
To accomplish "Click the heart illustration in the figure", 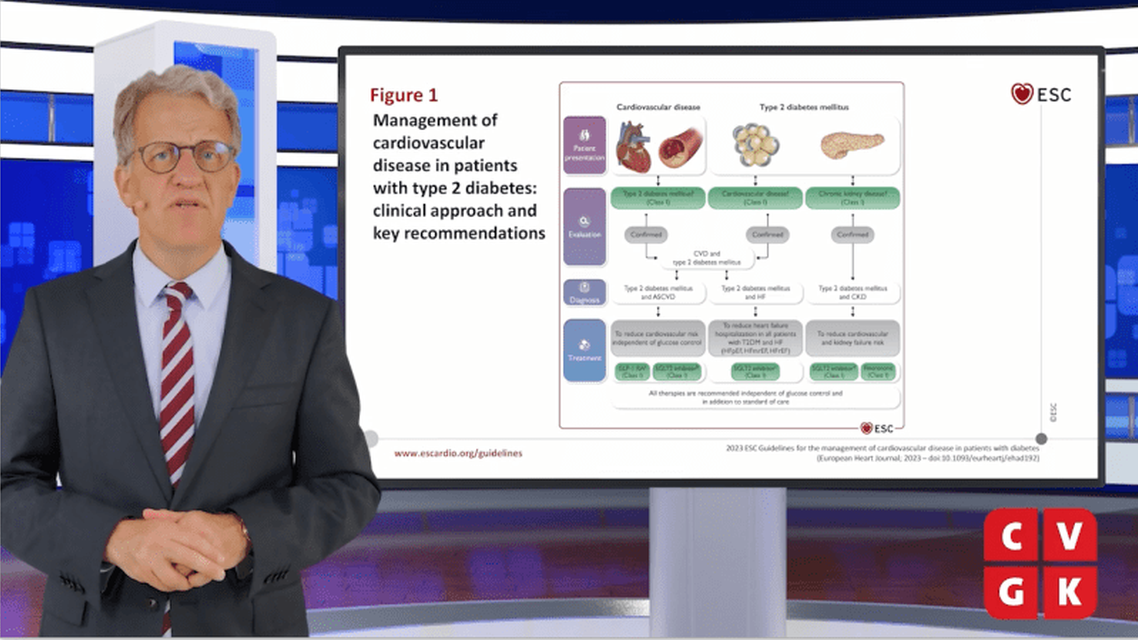I will coord(634,147).
